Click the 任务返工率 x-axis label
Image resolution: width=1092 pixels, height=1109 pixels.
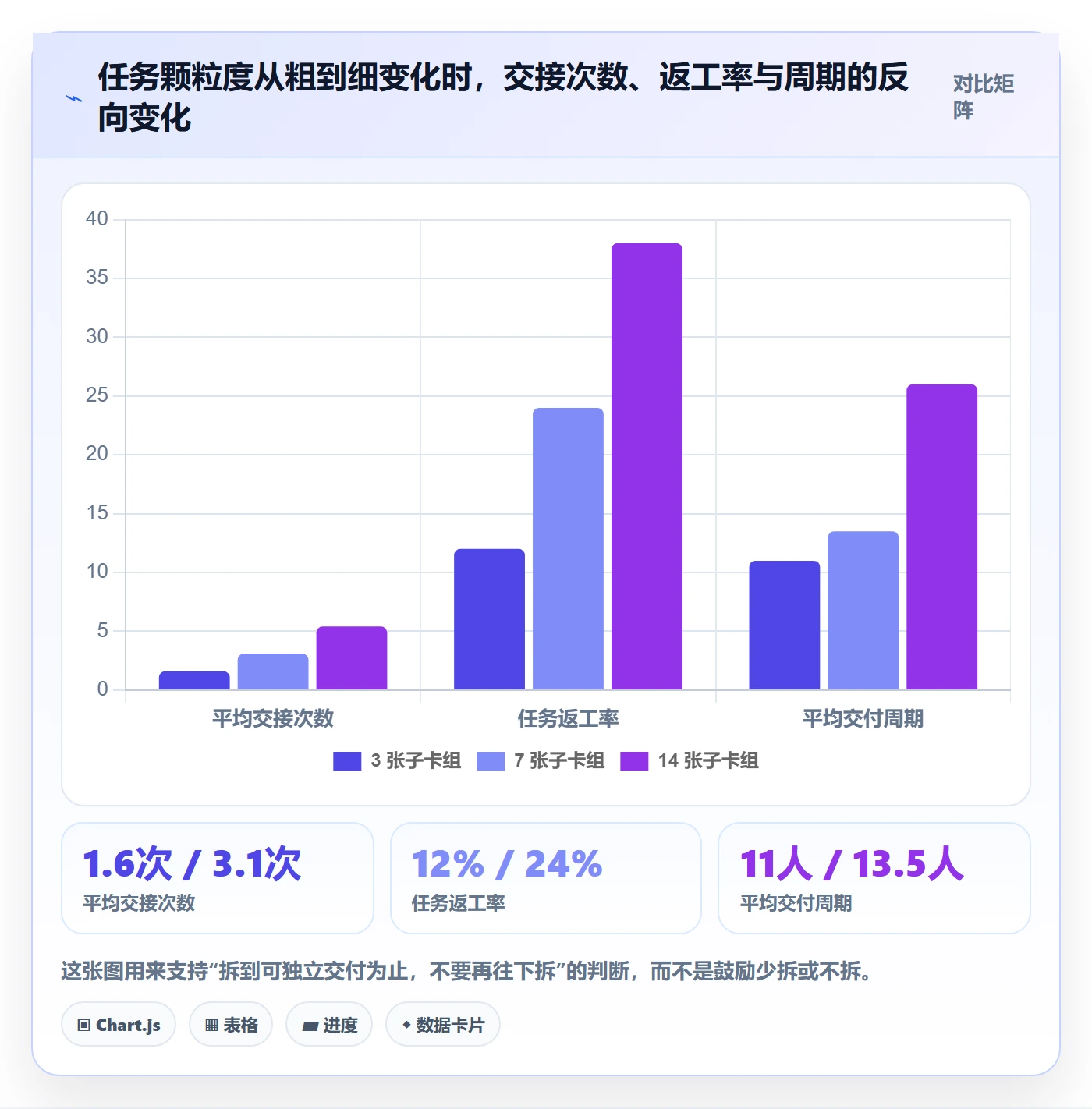(568, 718)
